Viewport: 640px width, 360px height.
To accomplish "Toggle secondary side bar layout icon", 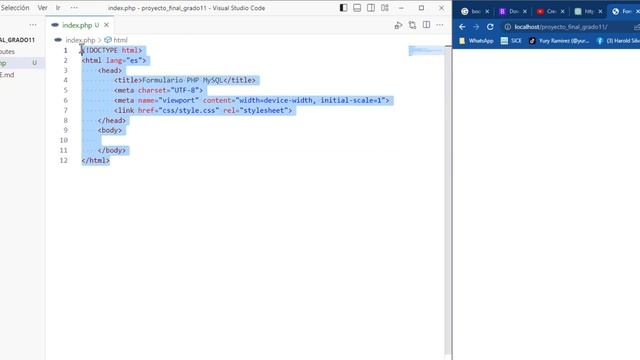I will click(x=371, y=8).
